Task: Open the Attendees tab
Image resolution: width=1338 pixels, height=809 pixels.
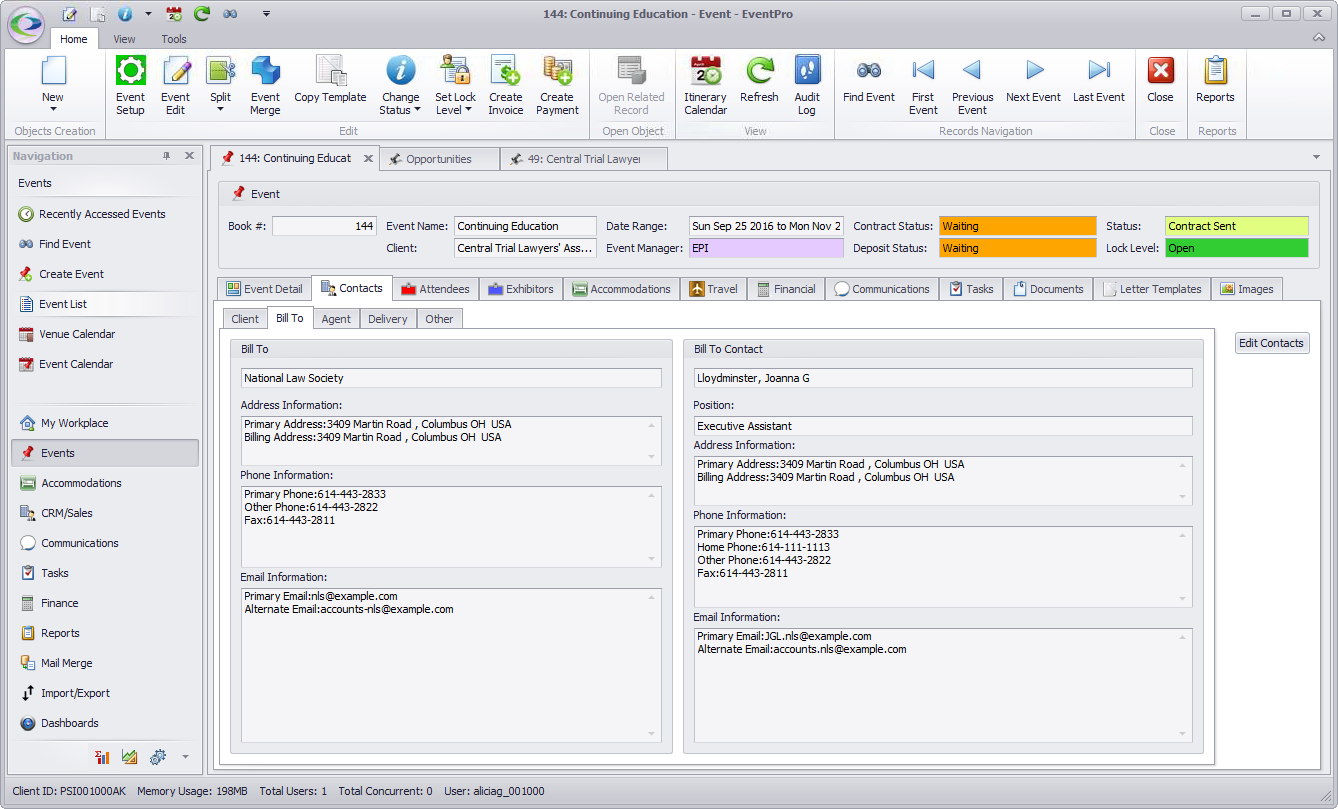Action: tap(435, 289)
